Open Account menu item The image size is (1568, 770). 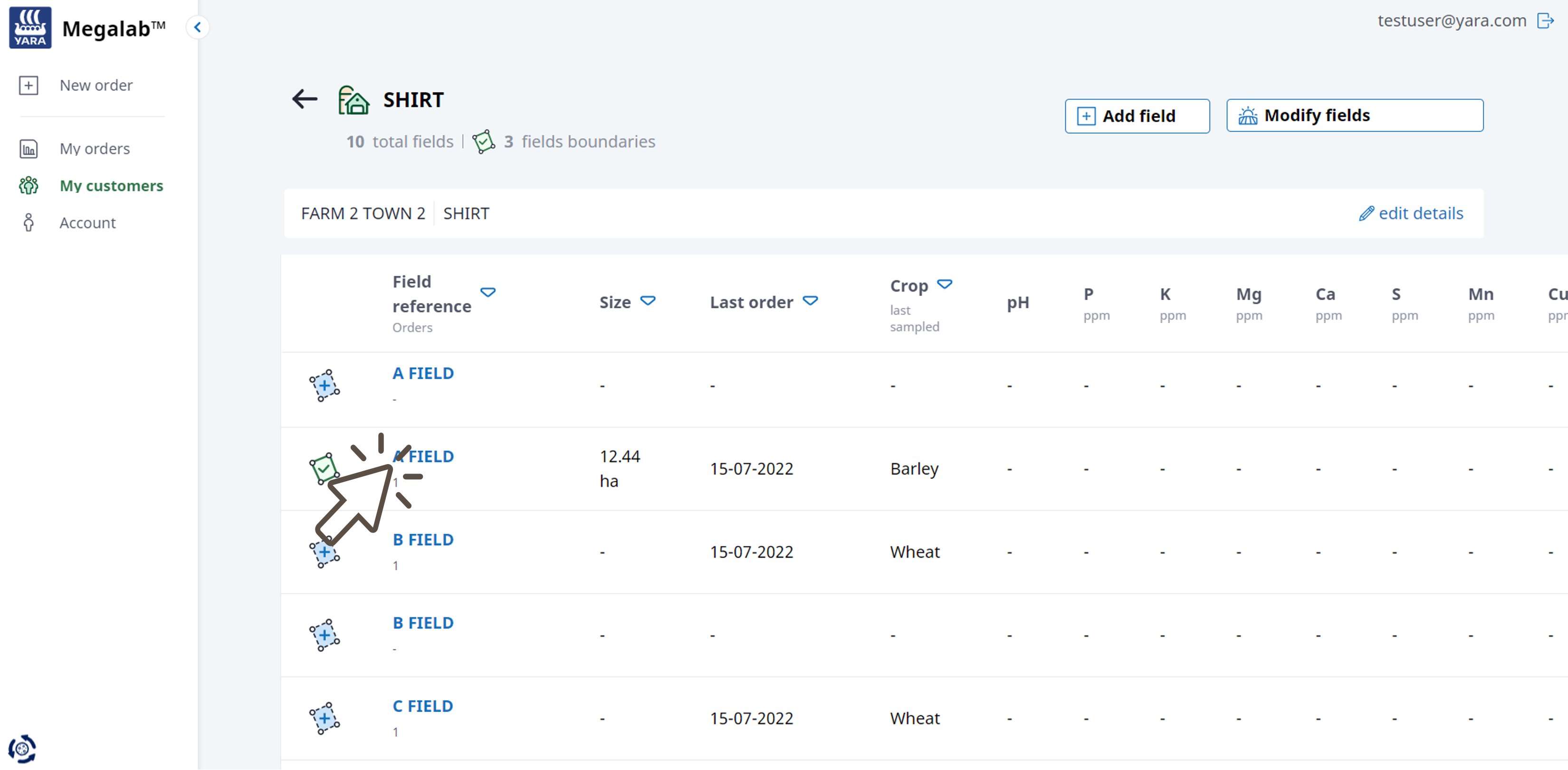point(87,223)
